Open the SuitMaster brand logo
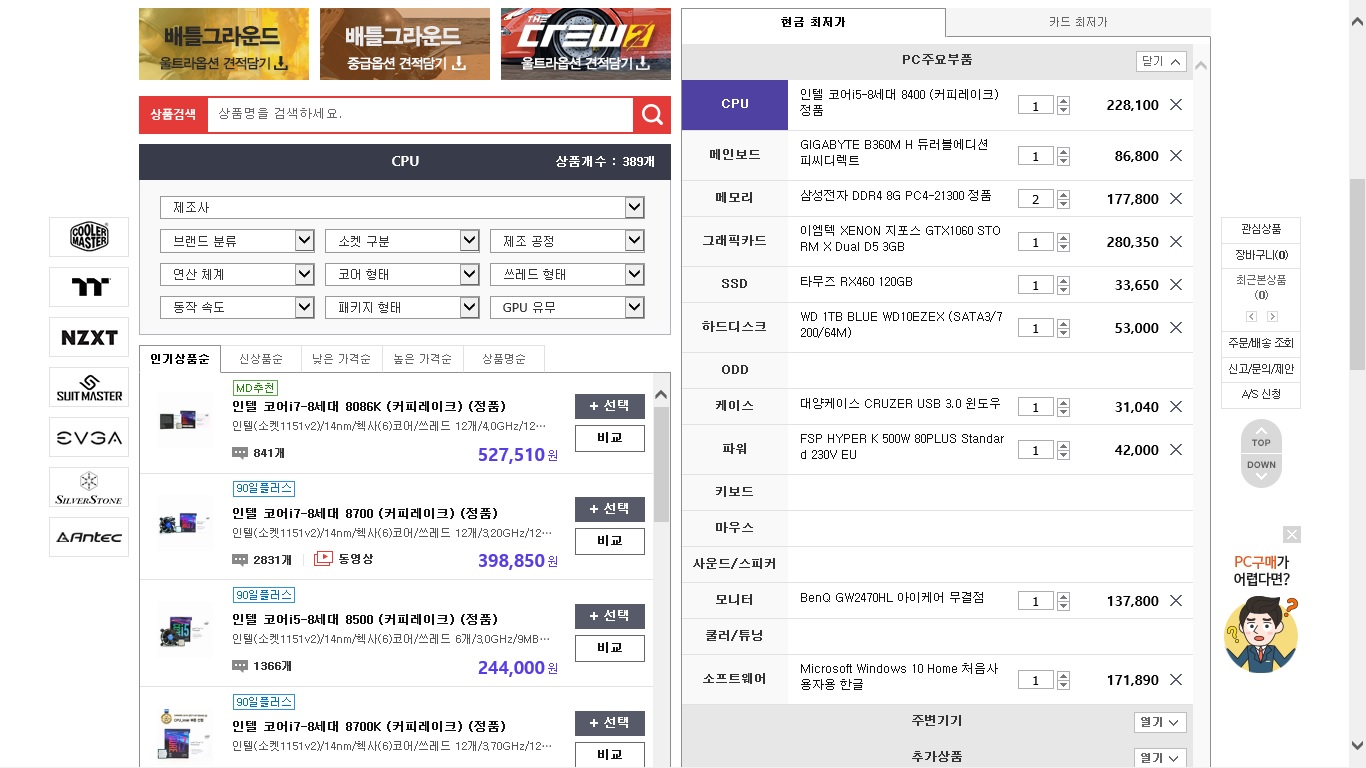1366x768 pixels. pos(89,387)
